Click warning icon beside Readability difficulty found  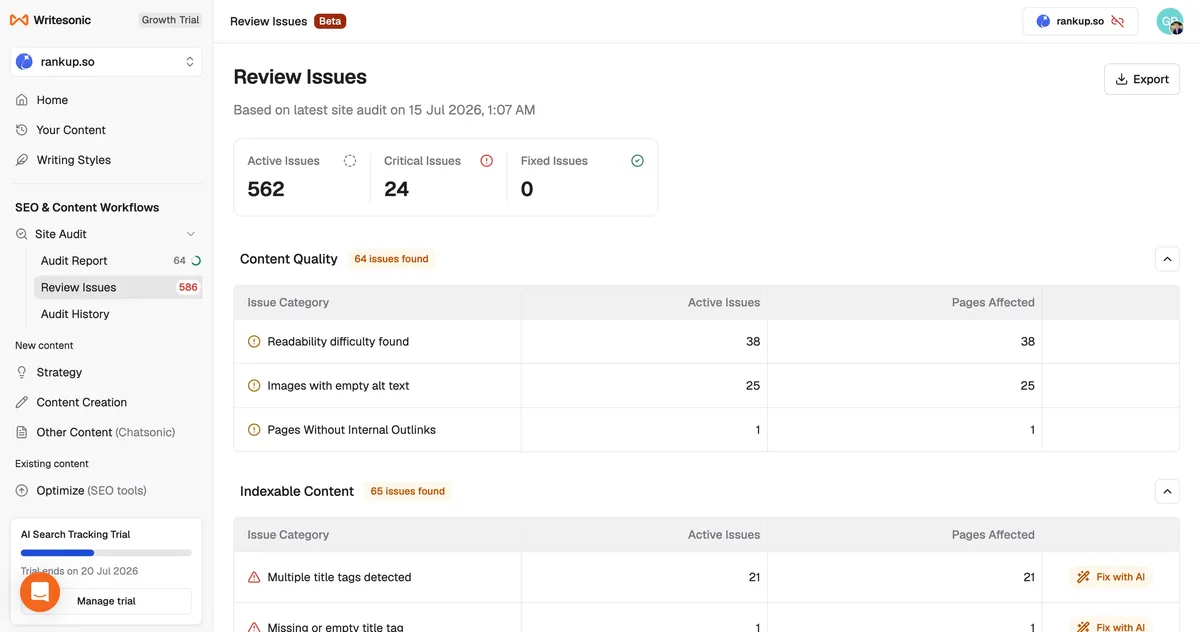(x=254, y=341)
